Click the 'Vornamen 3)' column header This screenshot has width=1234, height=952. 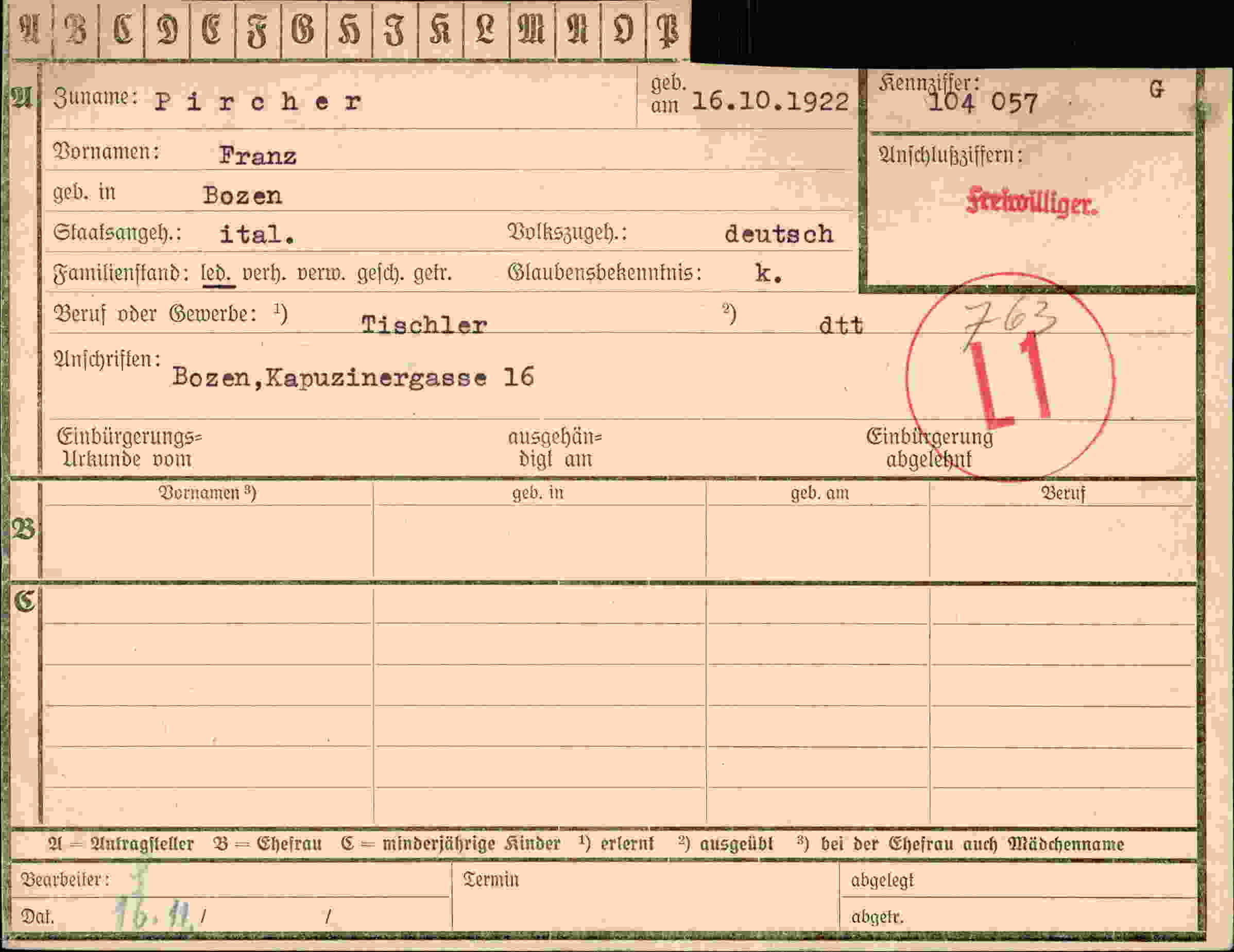coord(208,493)
